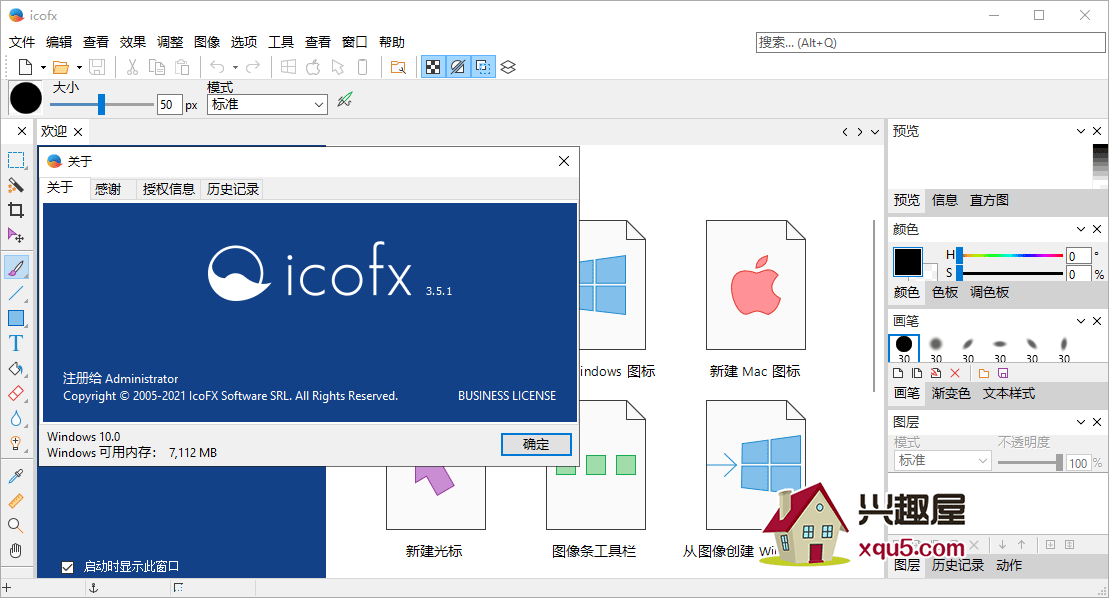
Task: Toggle the dashed selection frame button
Action: (483, 67)
